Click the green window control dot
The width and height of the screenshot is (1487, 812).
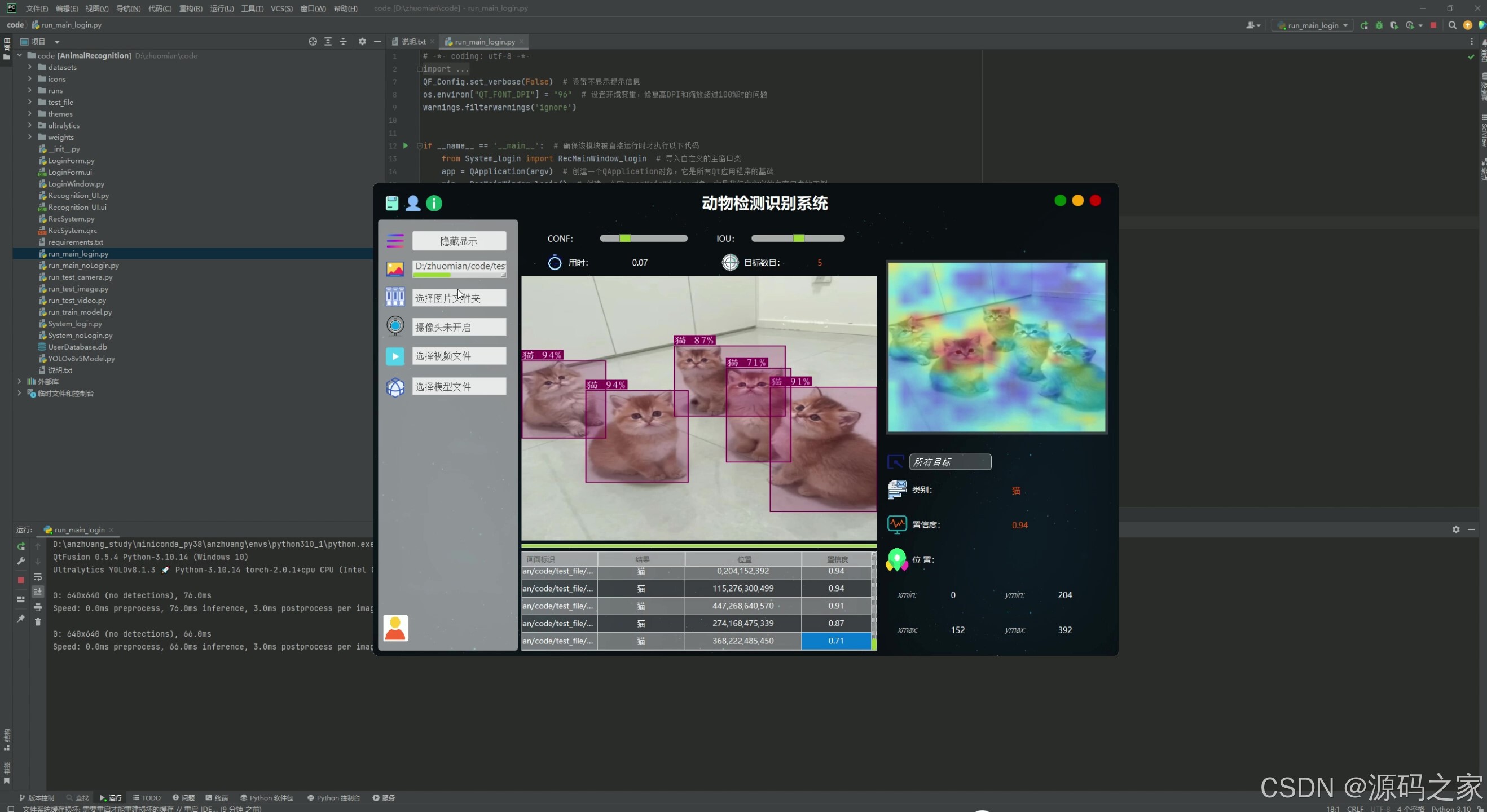[1060, 200]
